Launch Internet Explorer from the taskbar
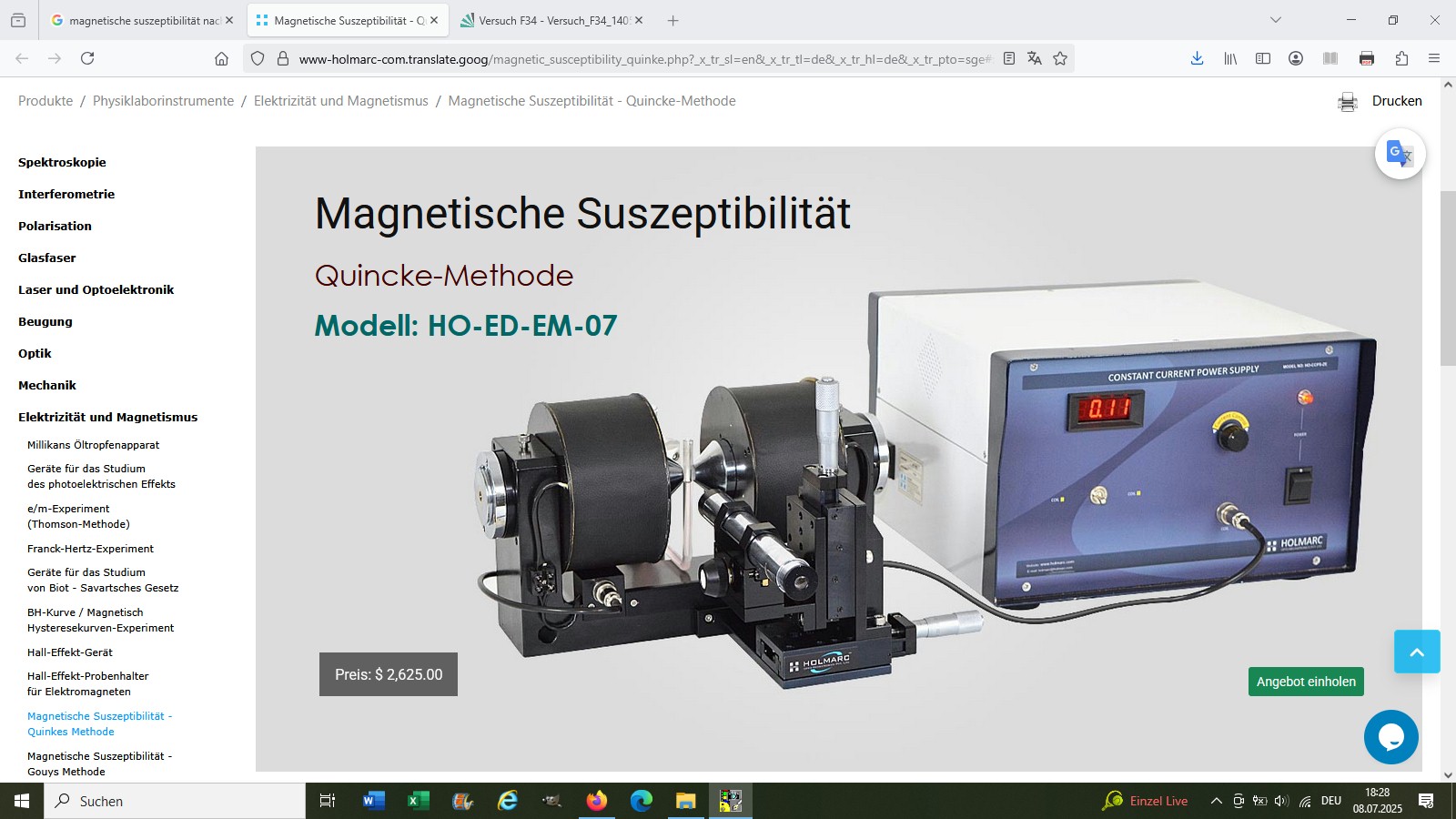 tap(507, 801)
